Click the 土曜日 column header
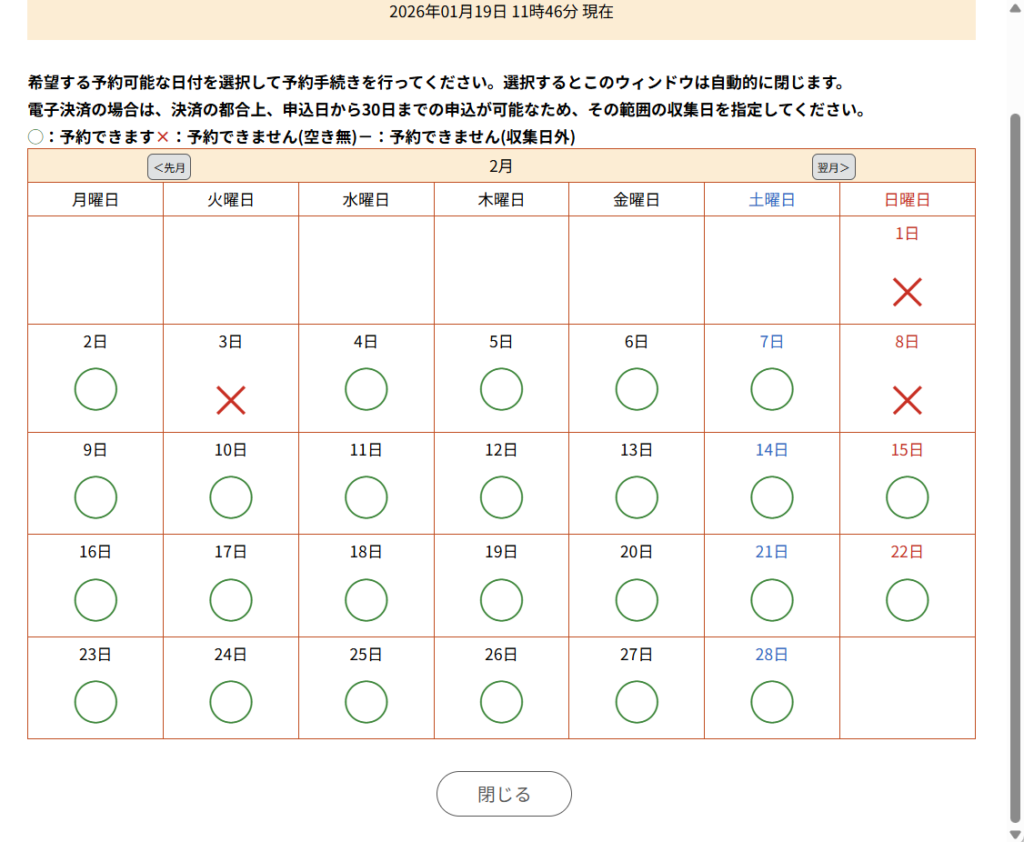 [772, 200]
